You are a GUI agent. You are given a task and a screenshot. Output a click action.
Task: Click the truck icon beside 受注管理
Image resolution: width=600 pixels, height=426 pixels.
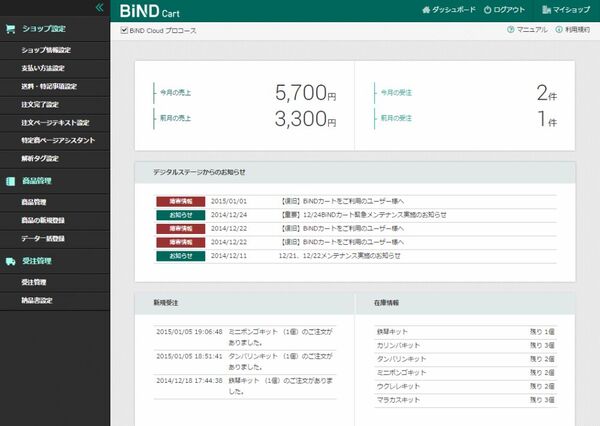[x=10, y=261]
